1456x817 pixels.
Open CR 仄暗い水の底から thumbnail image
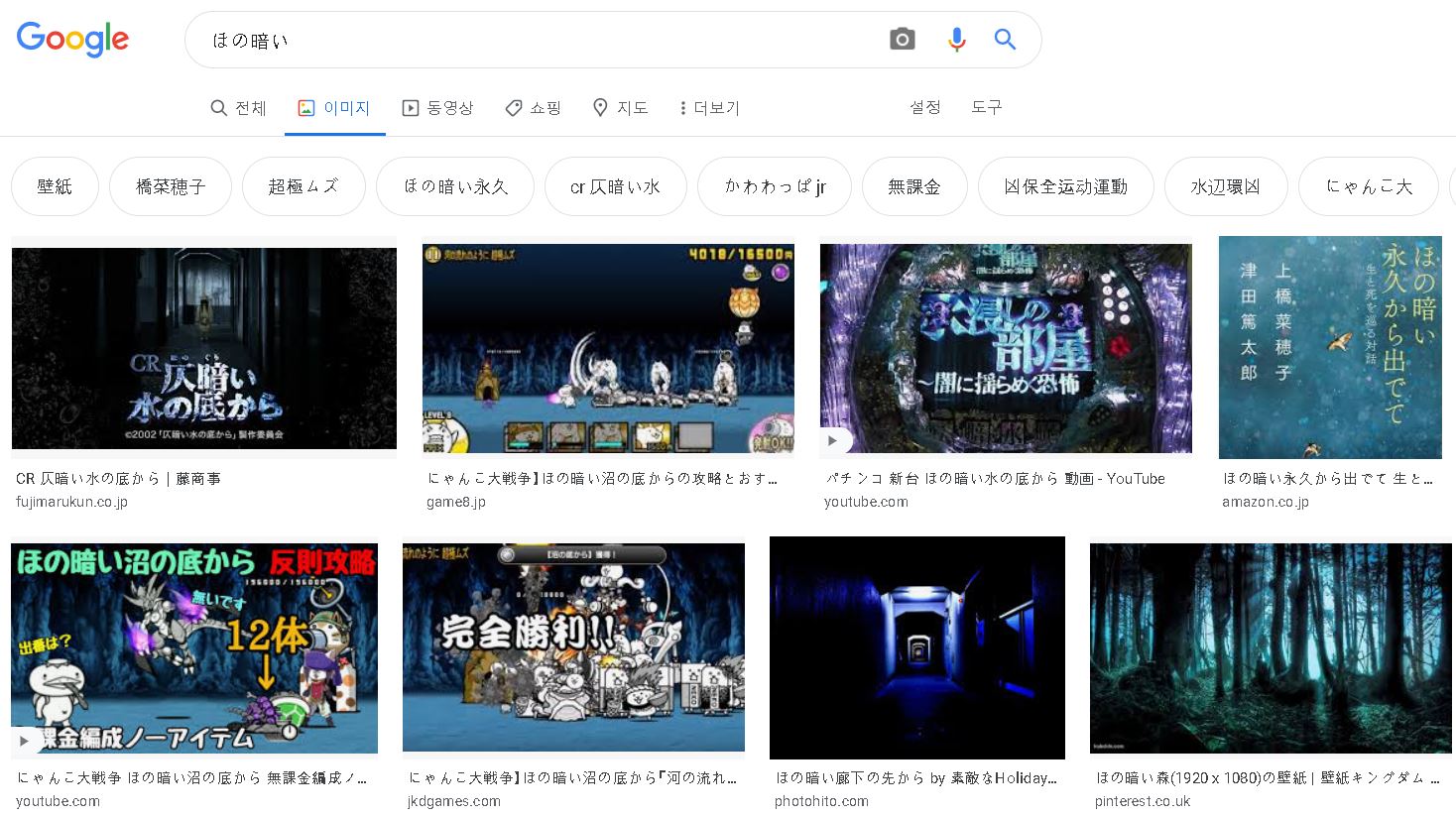pos(204,348)
